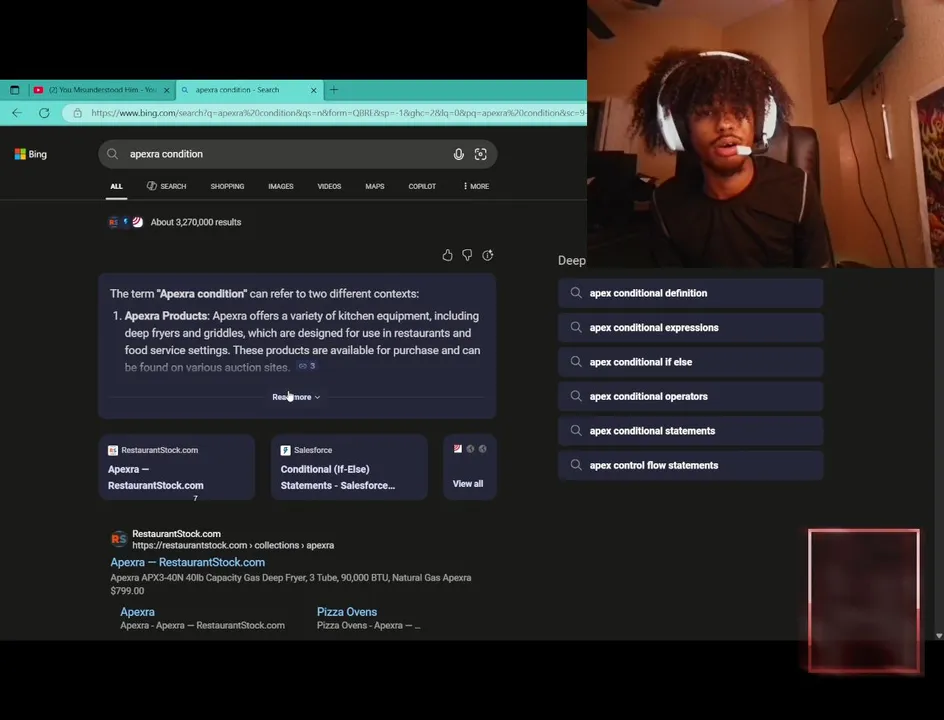Screen dimensions: 944x720
Task: Open the MAPS tab
Action: [374, 187]
